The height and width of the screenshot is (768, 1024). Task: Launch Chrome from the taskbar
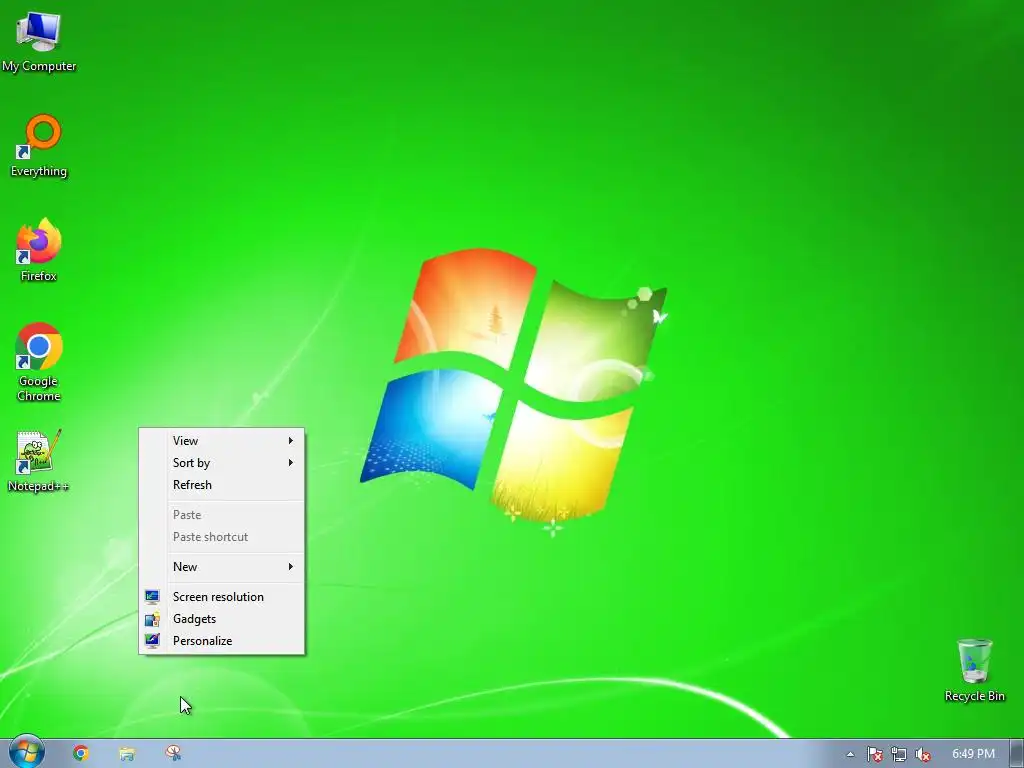click(x=81, y=754)
